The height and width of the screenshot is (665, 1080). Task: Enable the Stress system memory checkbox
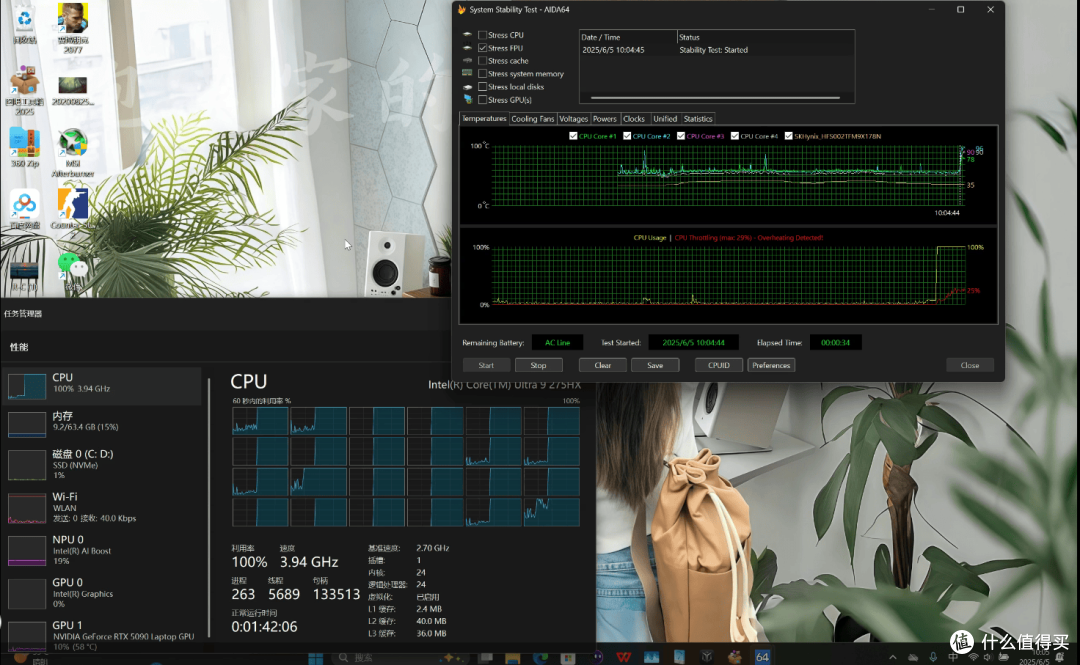482,74
